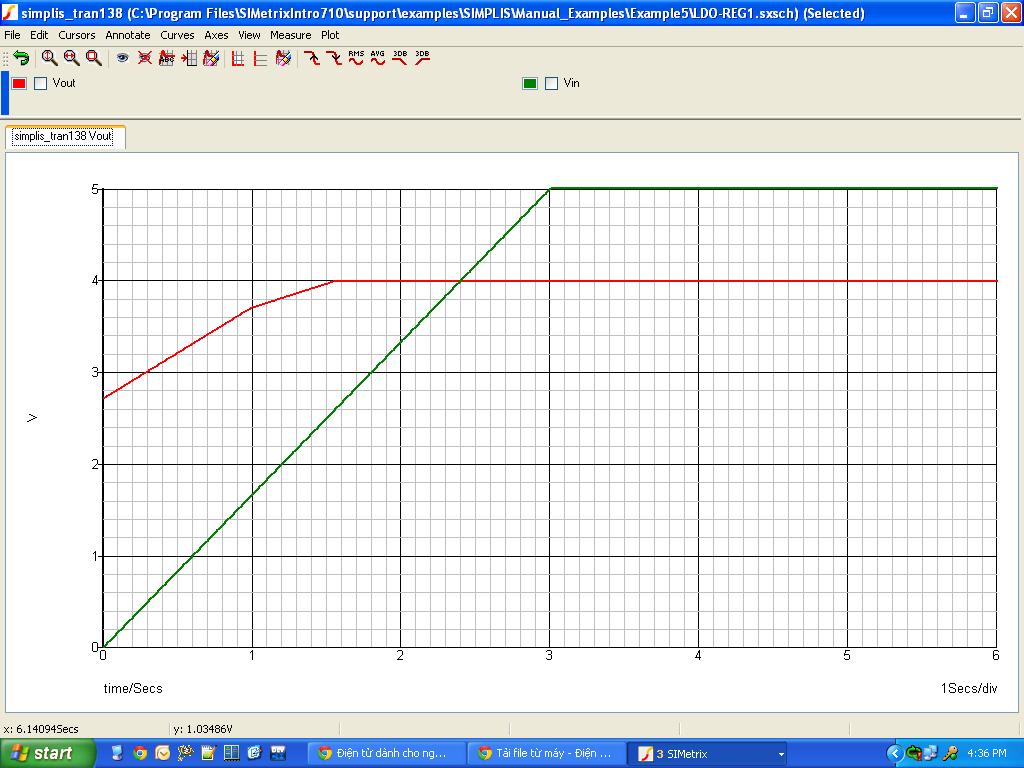Launch Chrome from the quick launch bar
The width and height of the screenshot is (1024, 768).
pyautogui.click(x=140, y=753)
